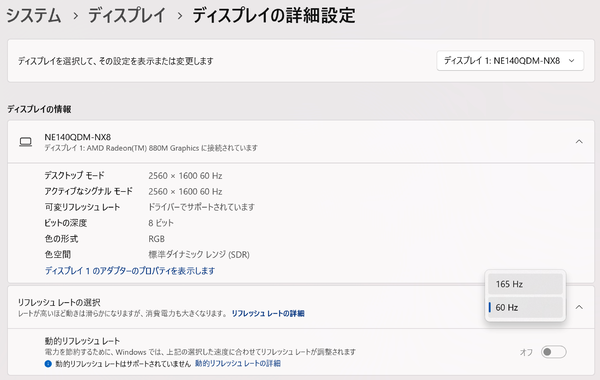Click the ディスプレイの詳細設定 page title
600x380 pixels.
[x=274, y=16]
